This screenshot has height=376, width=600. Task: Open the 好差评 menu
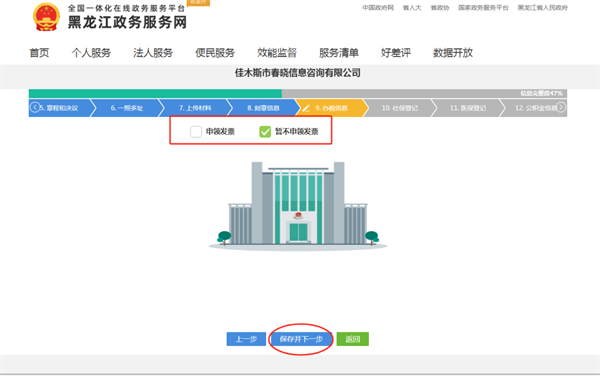point(396,53)
